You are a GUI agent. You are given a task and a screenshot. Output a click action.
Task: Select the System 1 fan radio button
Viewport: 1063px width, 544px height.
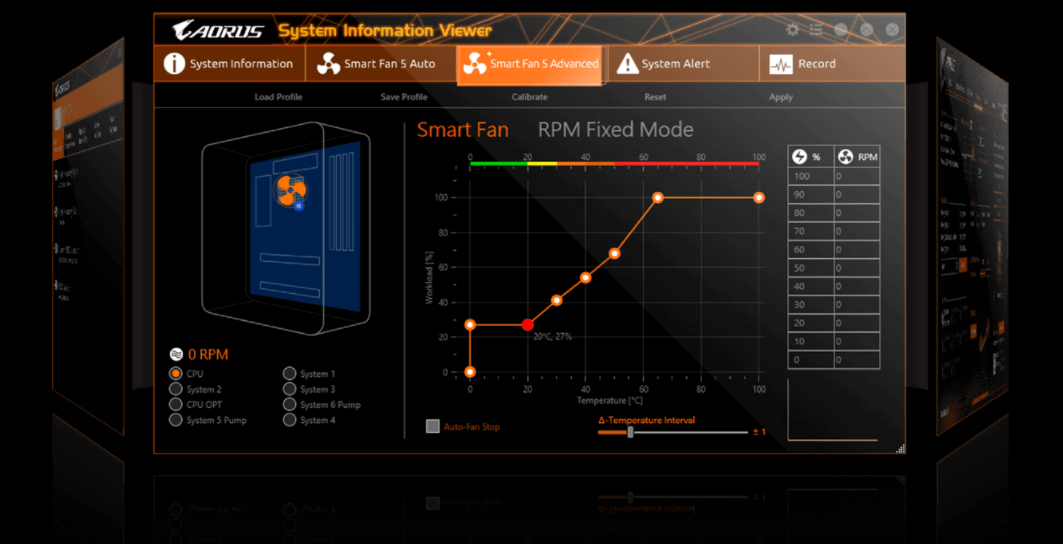click(x=289, y=373)
